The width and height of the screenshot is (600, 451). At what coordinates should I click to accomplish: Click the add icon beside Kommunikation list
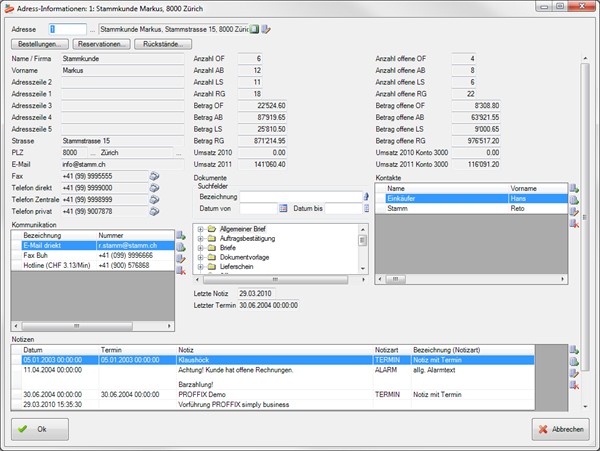[180, 235]
